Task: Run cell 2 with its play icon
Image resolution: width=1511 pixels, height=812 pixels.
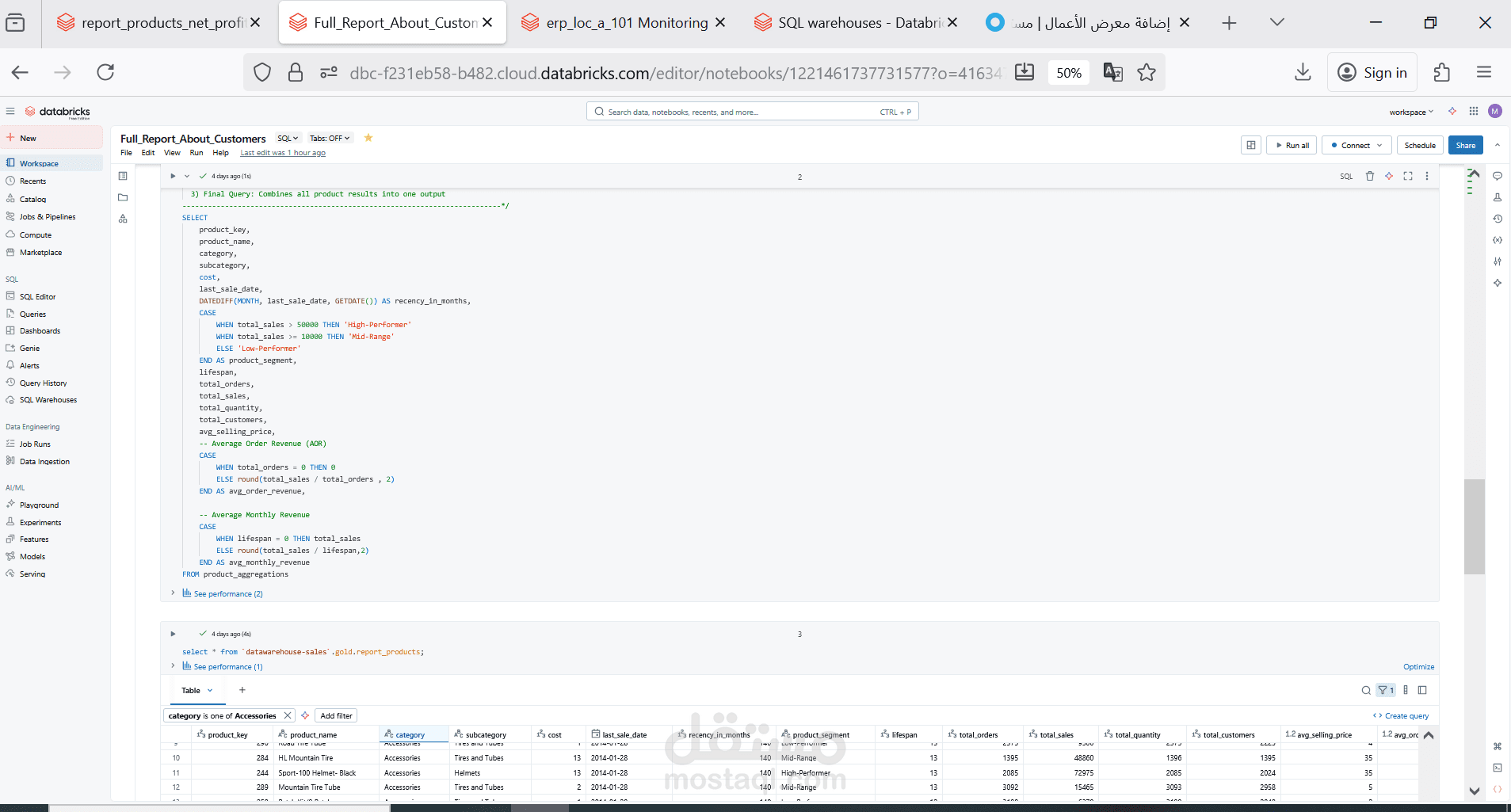Action: tap(173, 176)
